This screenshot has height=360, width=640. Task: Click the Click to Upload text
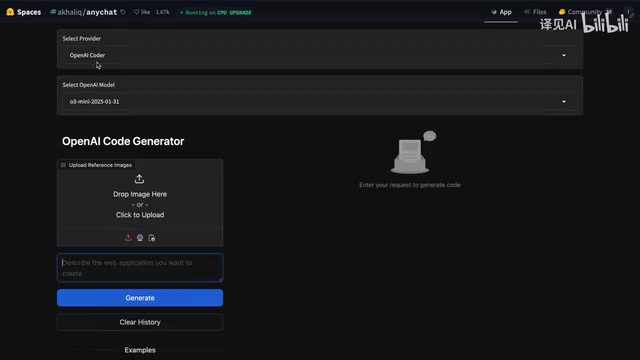[140, 215]
